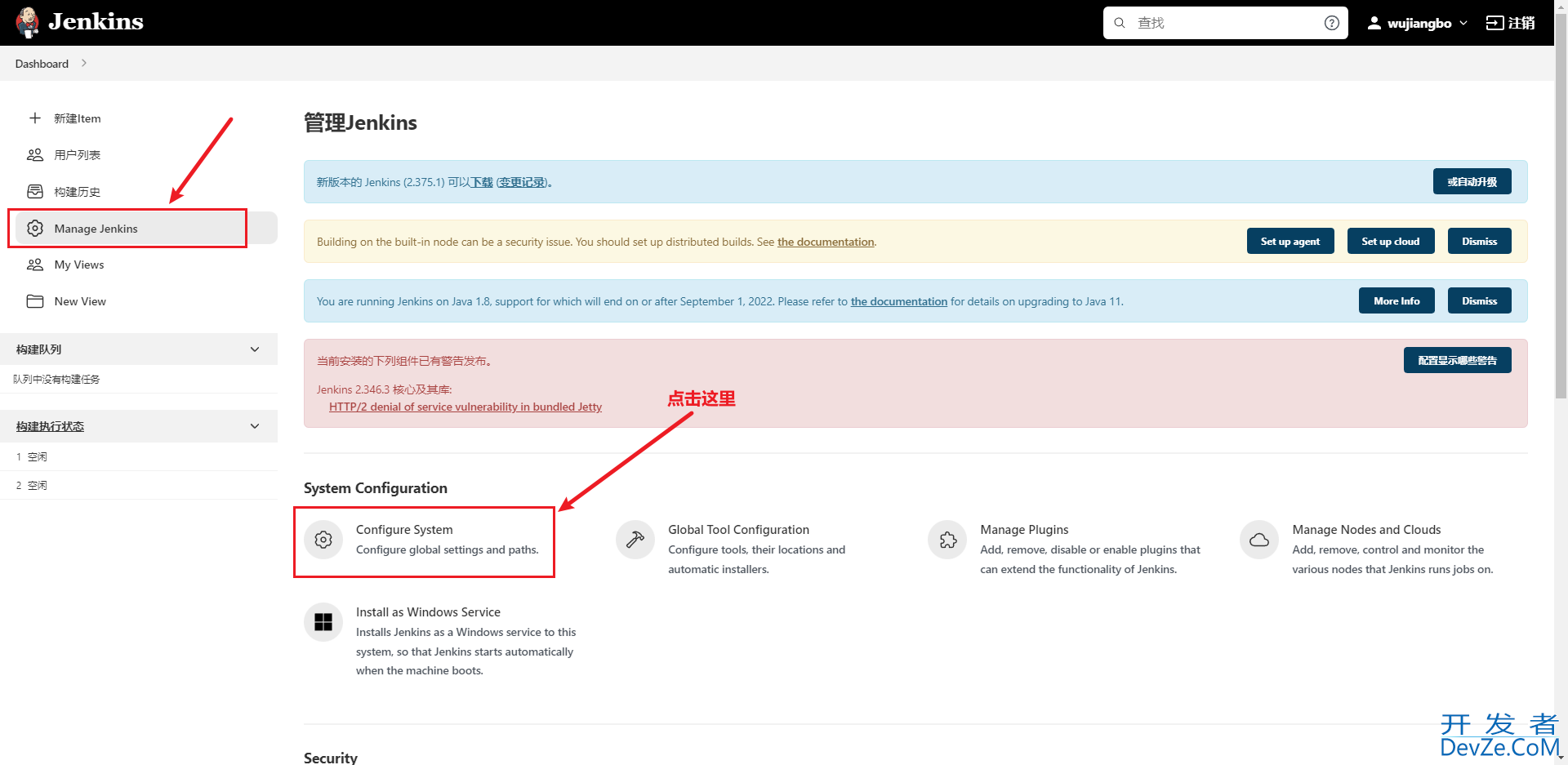Open Configure System title link

tap(404, 529)
